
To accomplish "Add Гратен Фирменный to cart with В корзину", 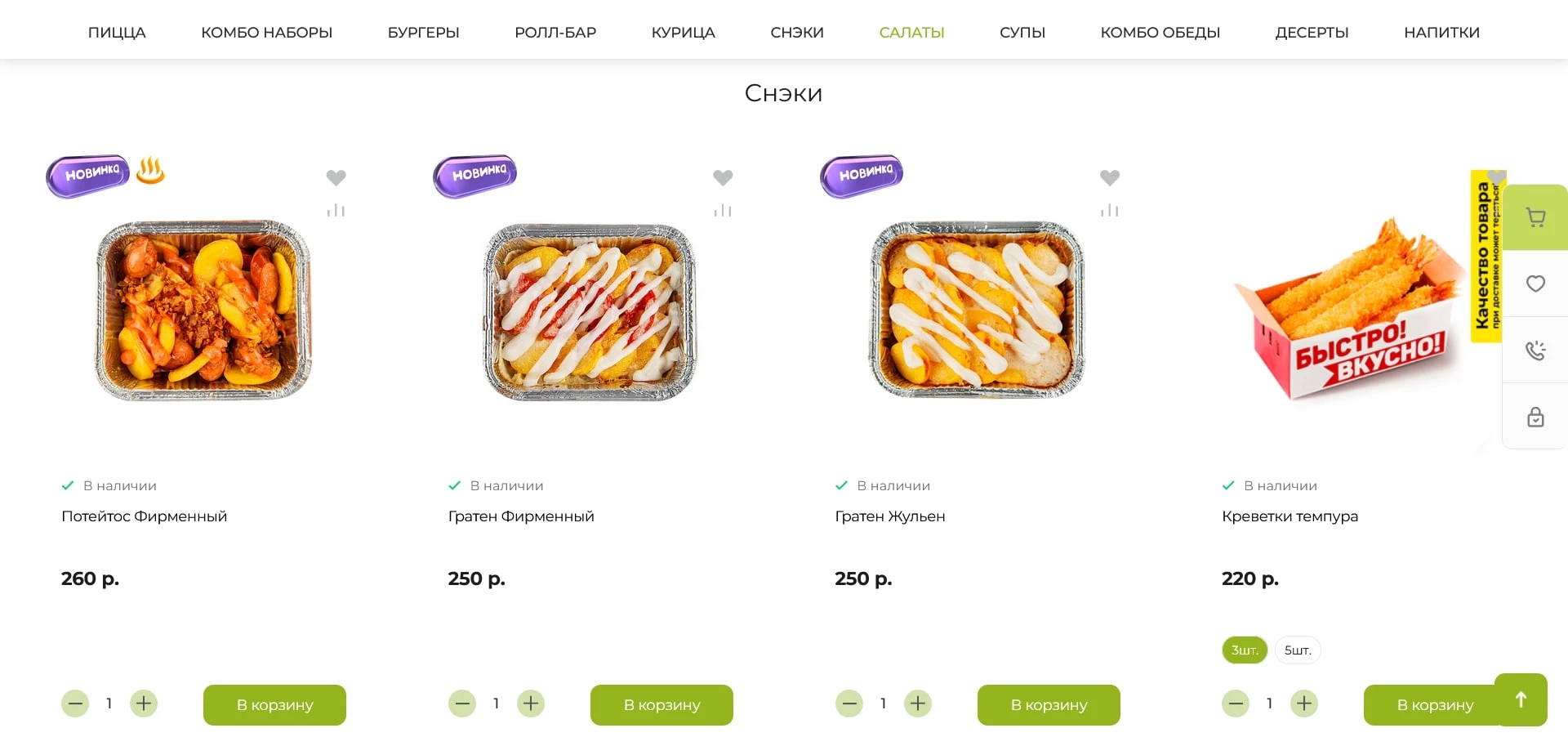I will click(x=661, y=704).
